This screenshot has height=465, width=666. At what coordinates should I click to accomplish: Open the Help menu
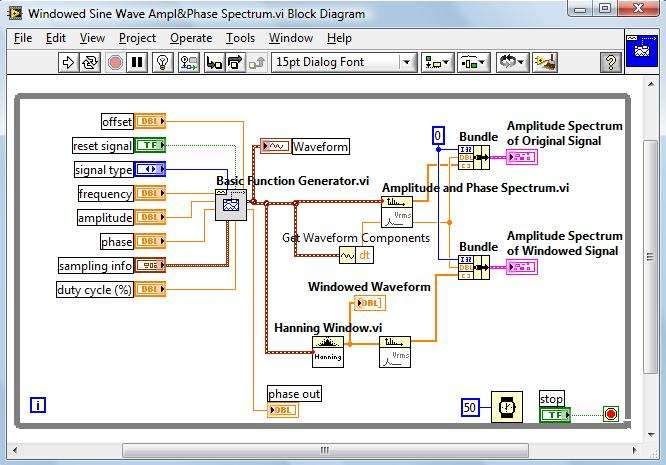point(339,38)
